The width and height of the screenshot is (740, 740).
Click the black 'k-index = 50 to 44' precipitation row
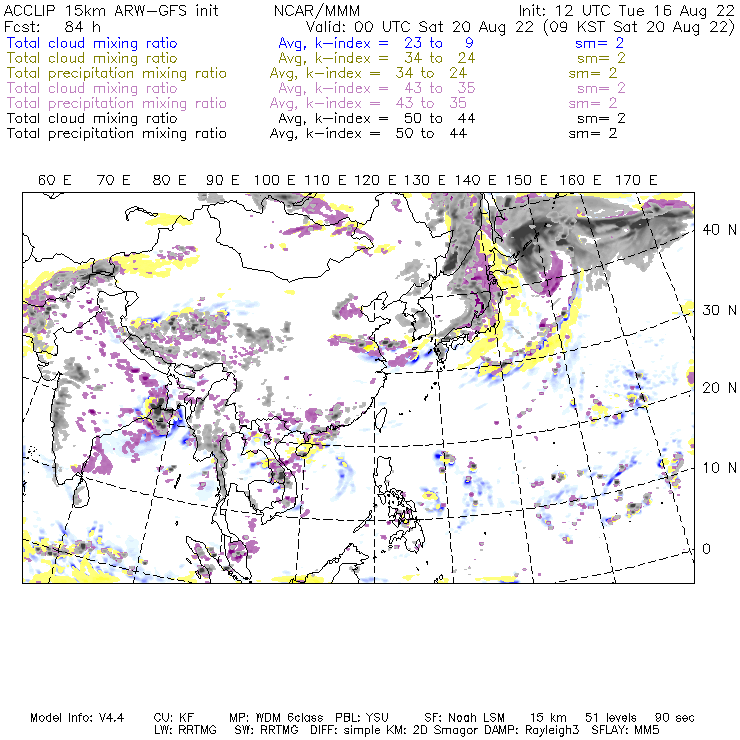(387, 134)
